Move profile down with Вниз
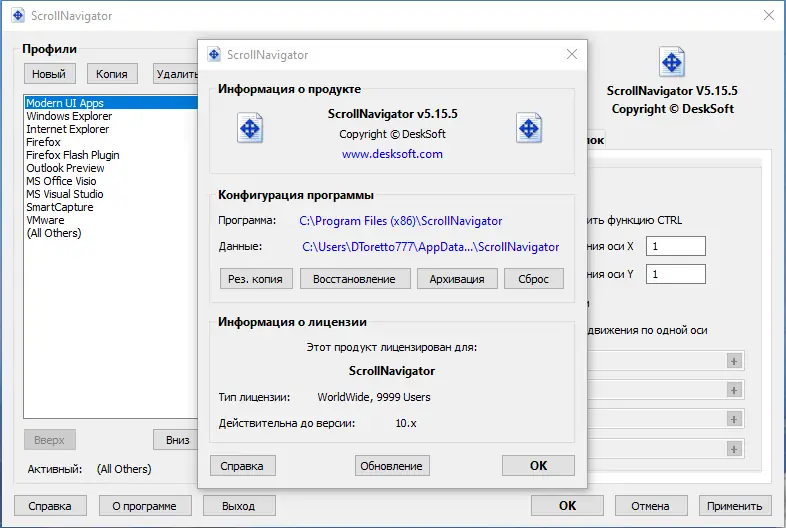786x528 pixels. (176, 440)
